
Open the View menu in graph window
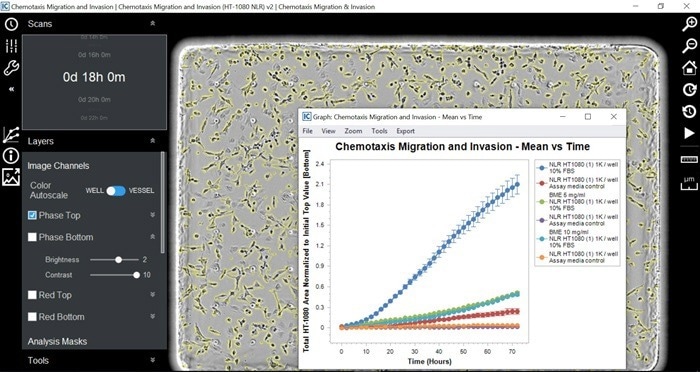click(x=328, y=131)
